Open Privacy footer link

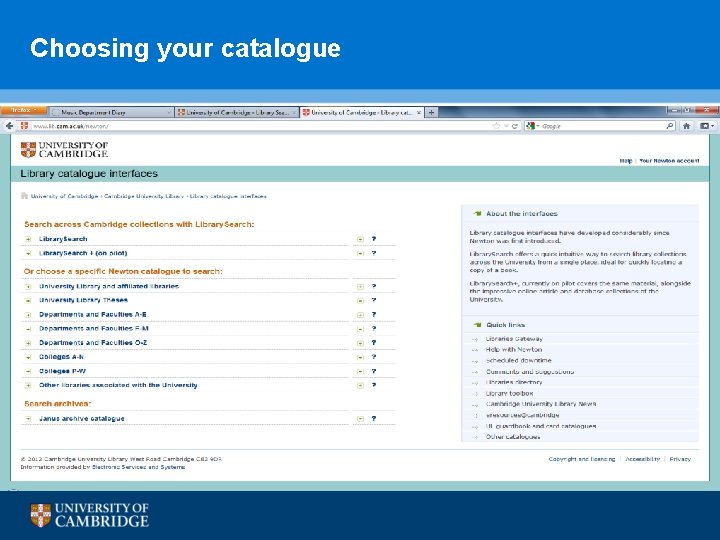[x=680, y=459]
